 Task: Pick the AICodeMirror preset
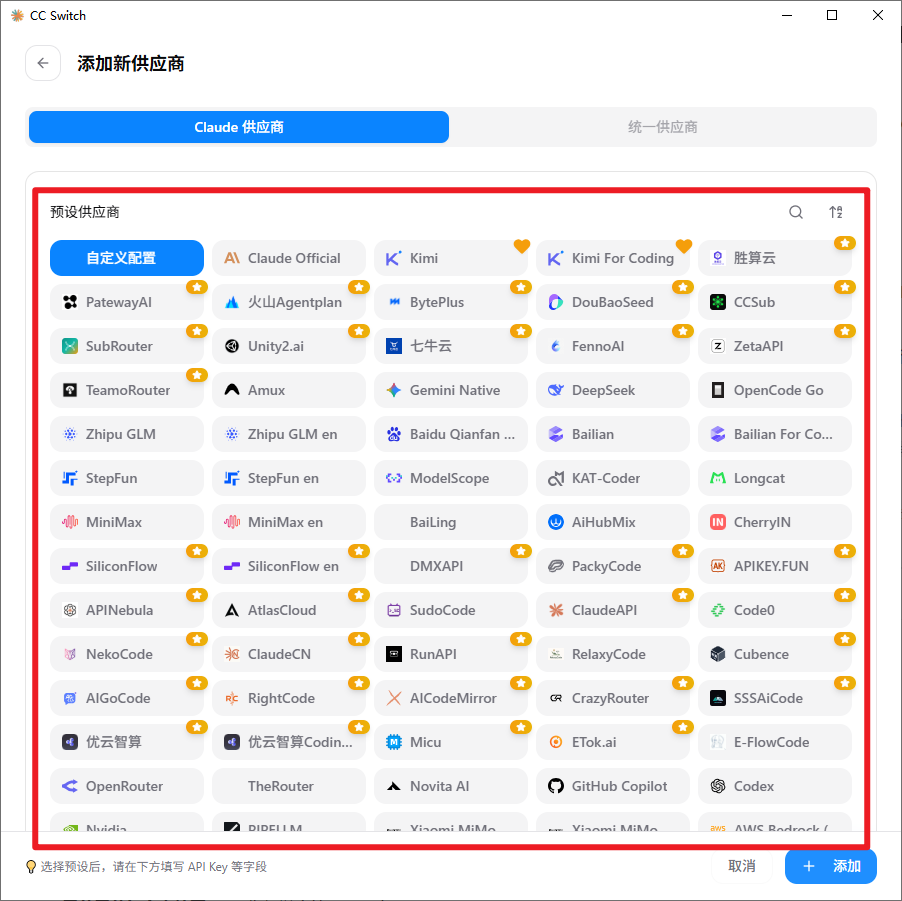click(x=451, y=698)
